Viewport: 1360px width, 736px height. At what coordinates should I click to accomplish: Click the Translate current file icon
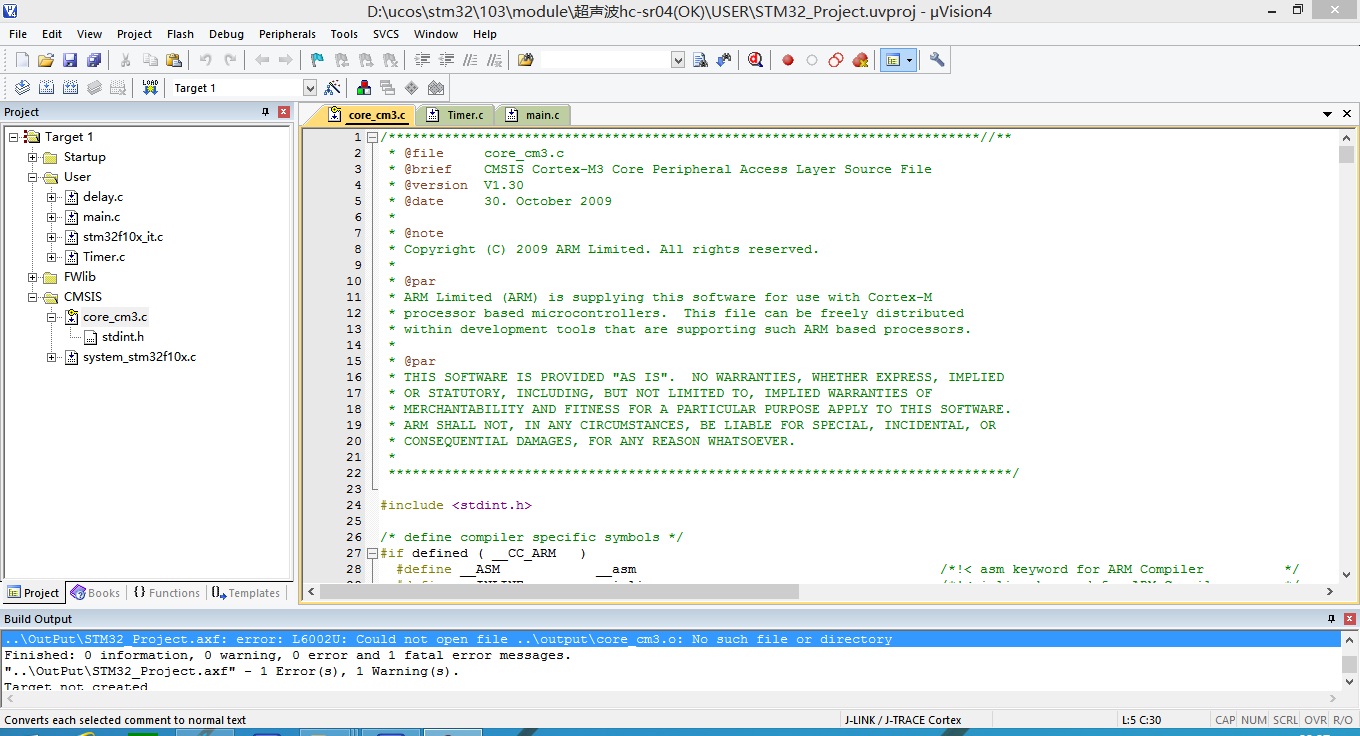tap(22, 88)
